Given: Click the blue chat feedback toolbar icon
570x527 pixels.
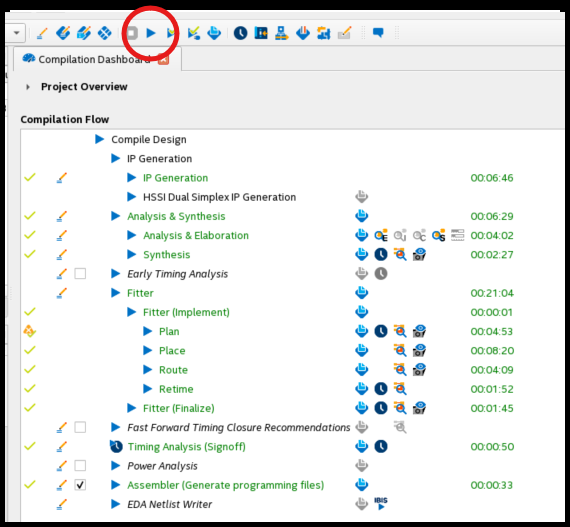Looking at the screenshot, I should (378, 33).
